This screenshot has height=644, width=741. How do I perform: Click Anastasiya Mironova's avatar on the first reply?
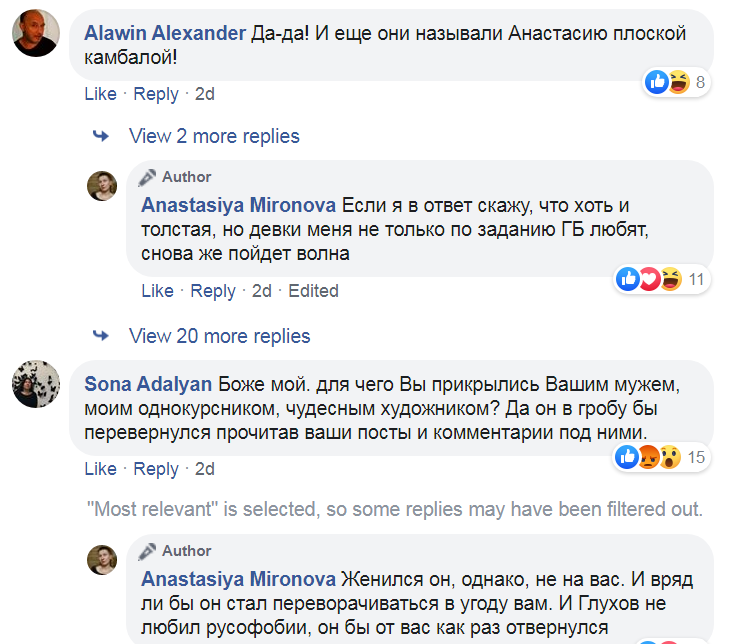click(x=102, y=186)
